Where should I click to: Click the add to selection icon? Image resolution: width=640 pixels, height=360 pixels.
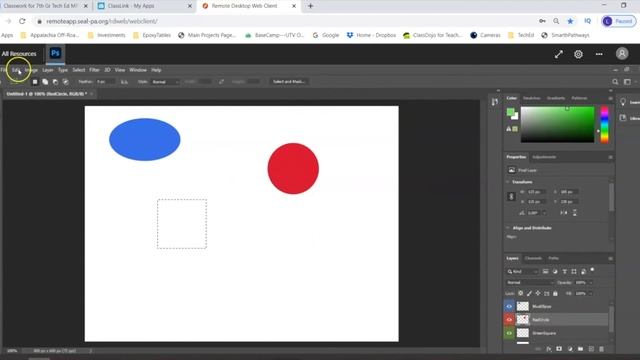click(45, 82)
